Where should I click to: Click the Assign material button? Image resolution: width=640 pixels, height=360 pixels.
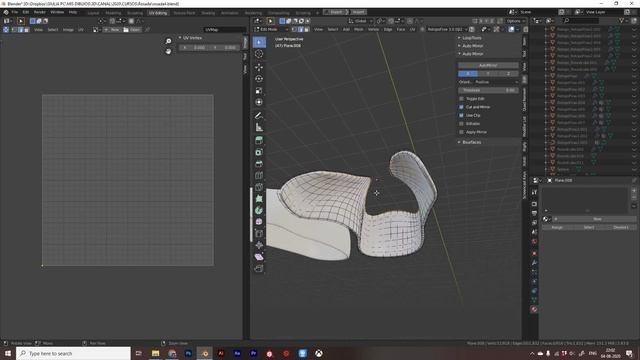coord(557,227)
